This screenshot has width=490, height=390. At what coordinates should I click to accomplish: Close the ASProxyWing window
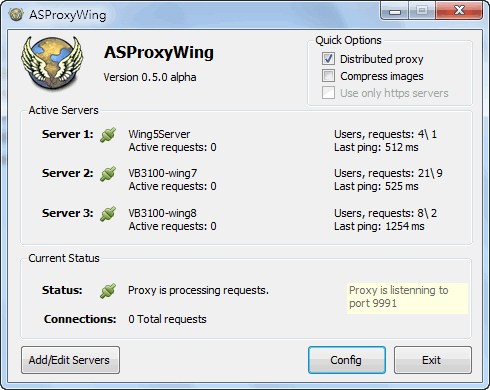point(459,11)
